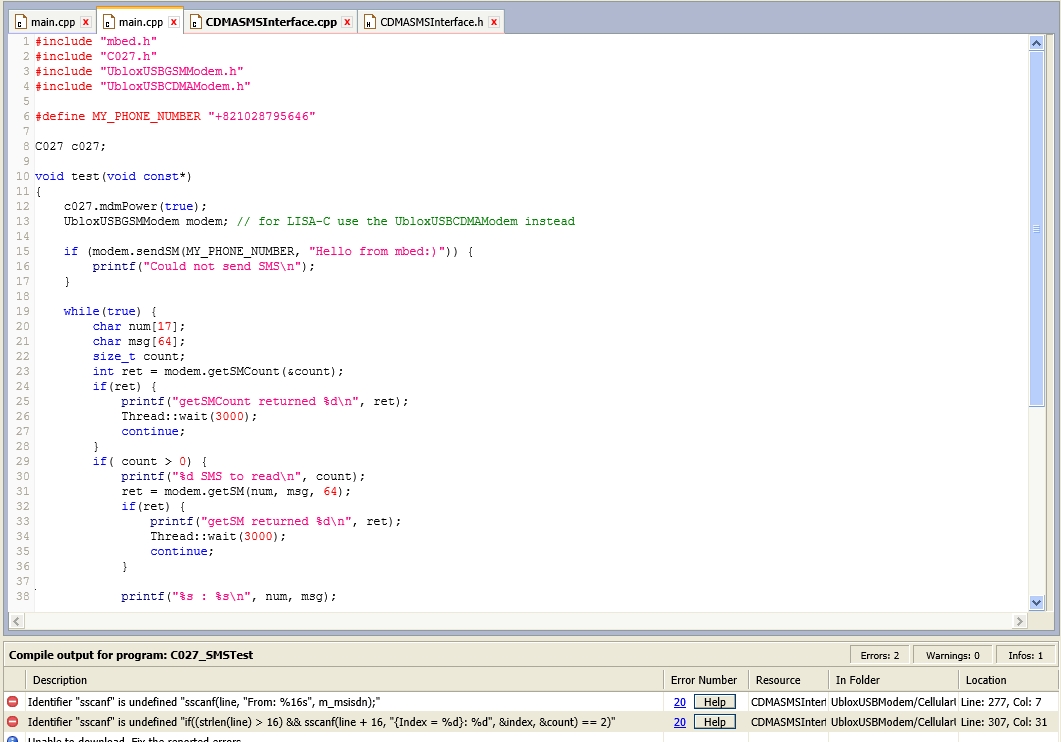1061x742 pixels.
Task: Sort by the Location column header
Action: pyautogui.click(x=985, y=680)
